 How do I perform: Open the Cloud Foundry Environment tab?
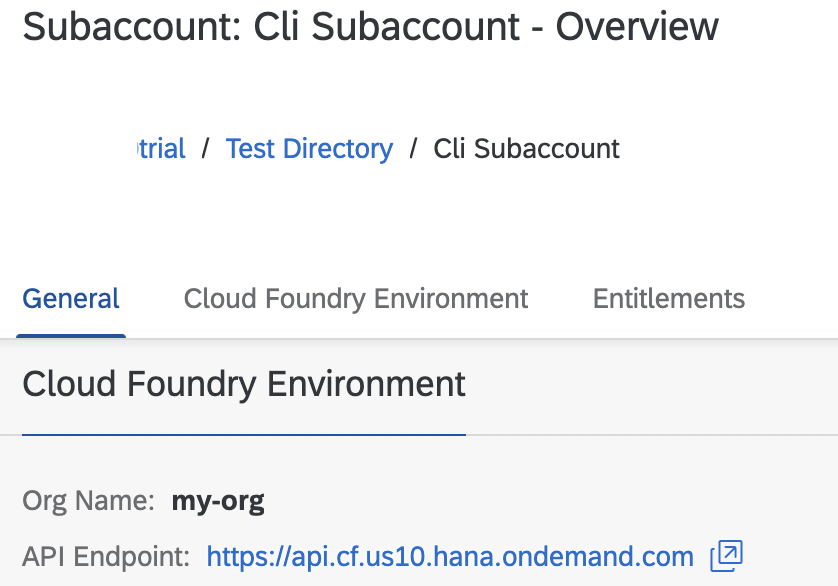pyautogui.click(x=356, y=298)
